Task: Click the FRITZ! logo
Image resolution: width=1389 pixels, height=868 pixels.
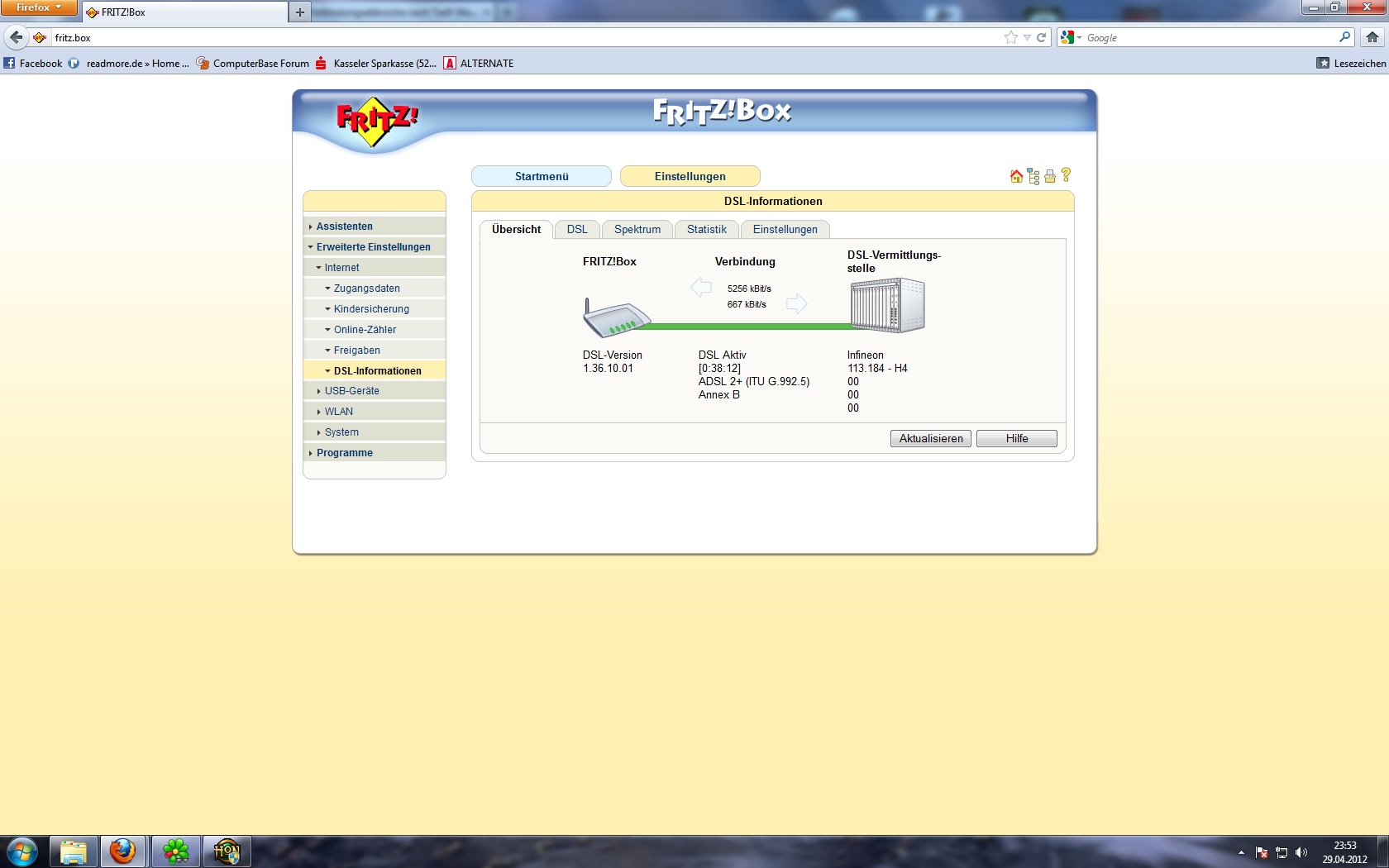Action: 377,122
